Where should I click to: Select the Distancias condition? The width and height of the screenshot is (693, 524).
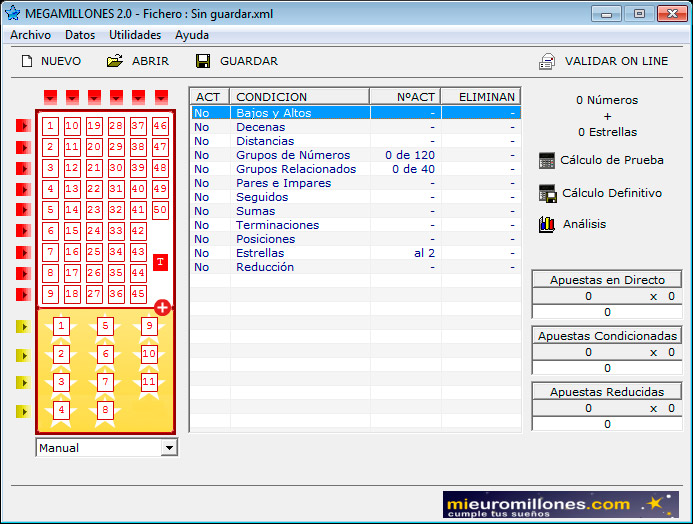[x=356, y=141]
